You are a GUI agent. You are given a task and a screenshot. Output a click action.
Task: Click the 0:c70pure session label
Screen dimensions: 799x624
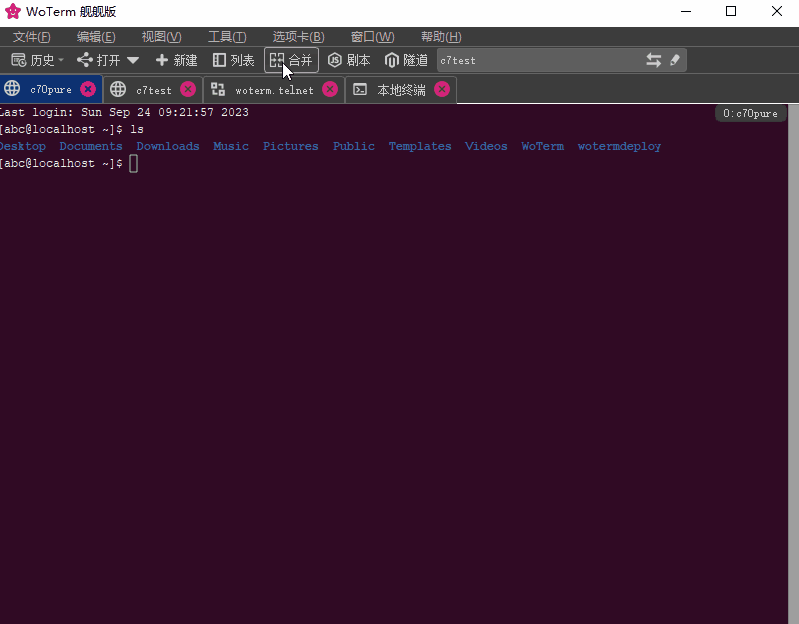(750, 113)
